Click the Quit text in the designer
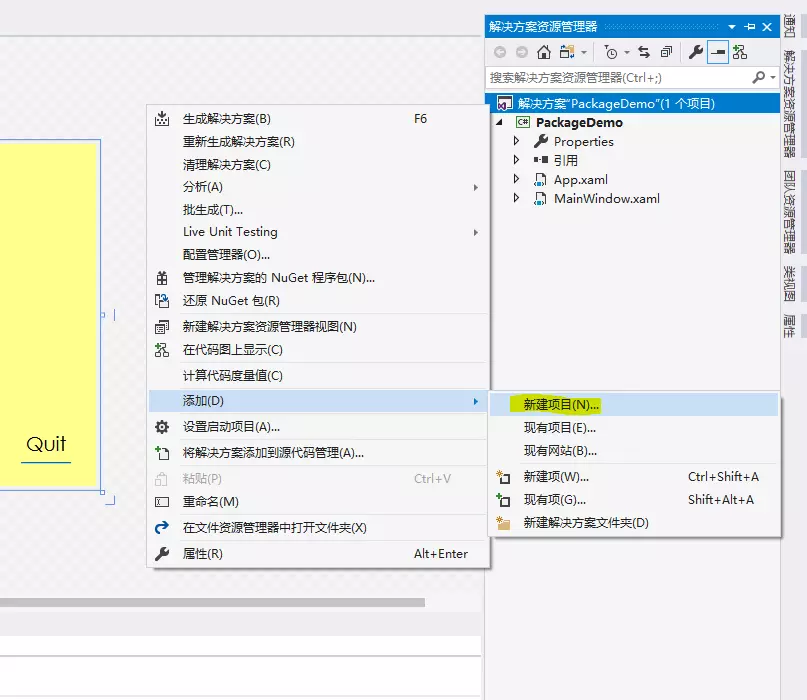807x700 pixels. [x=46, y=444]
